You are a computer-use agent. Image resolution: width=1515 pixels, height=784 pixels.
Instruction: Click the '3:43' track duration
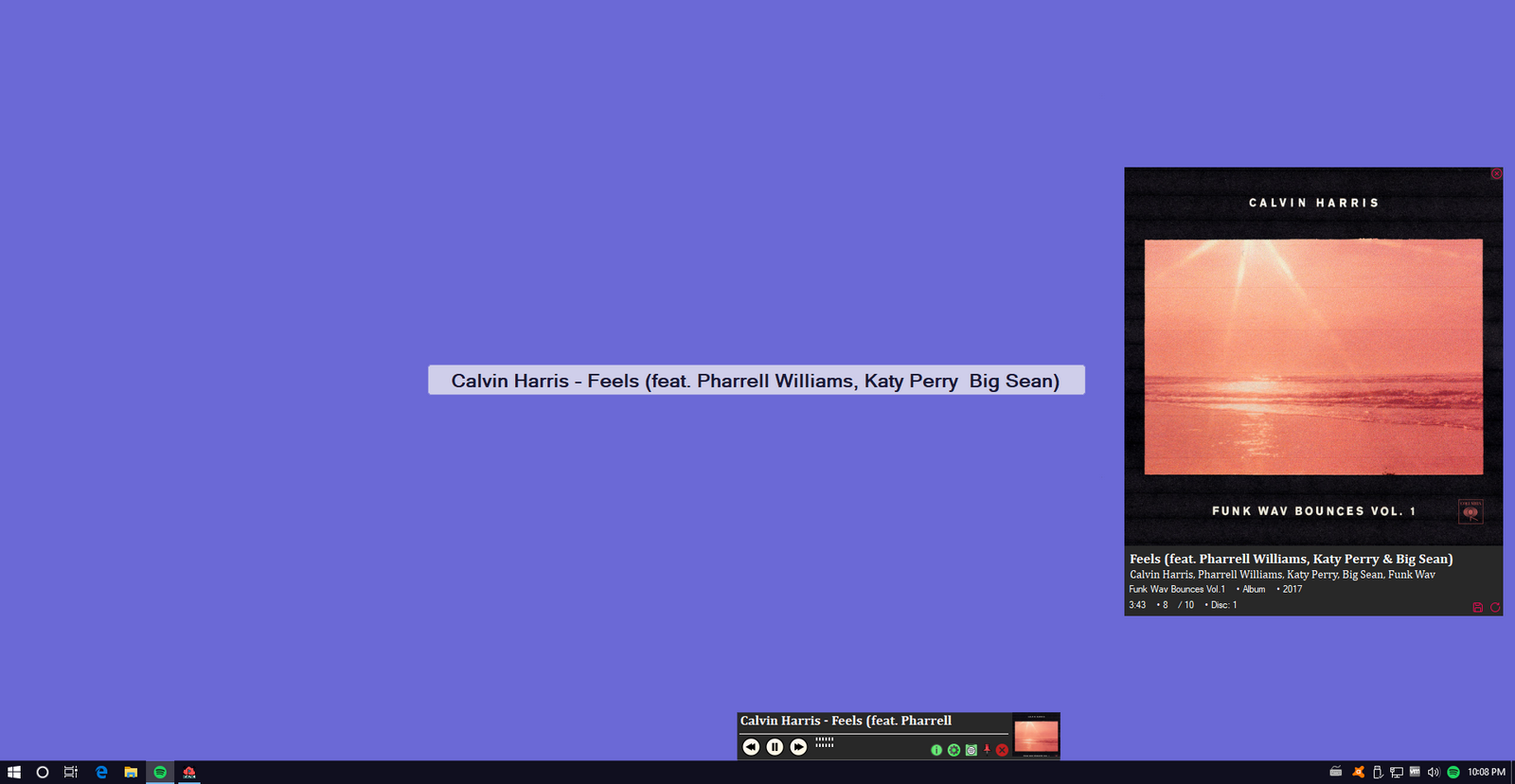[1137, 605]
